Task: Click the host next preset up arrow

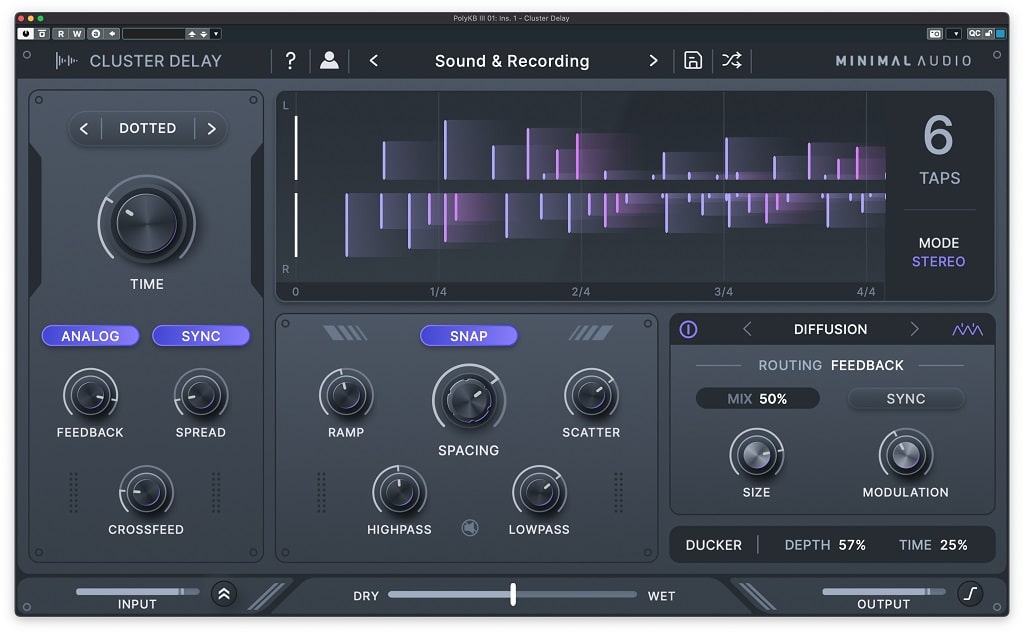Action: coord(191,34)
